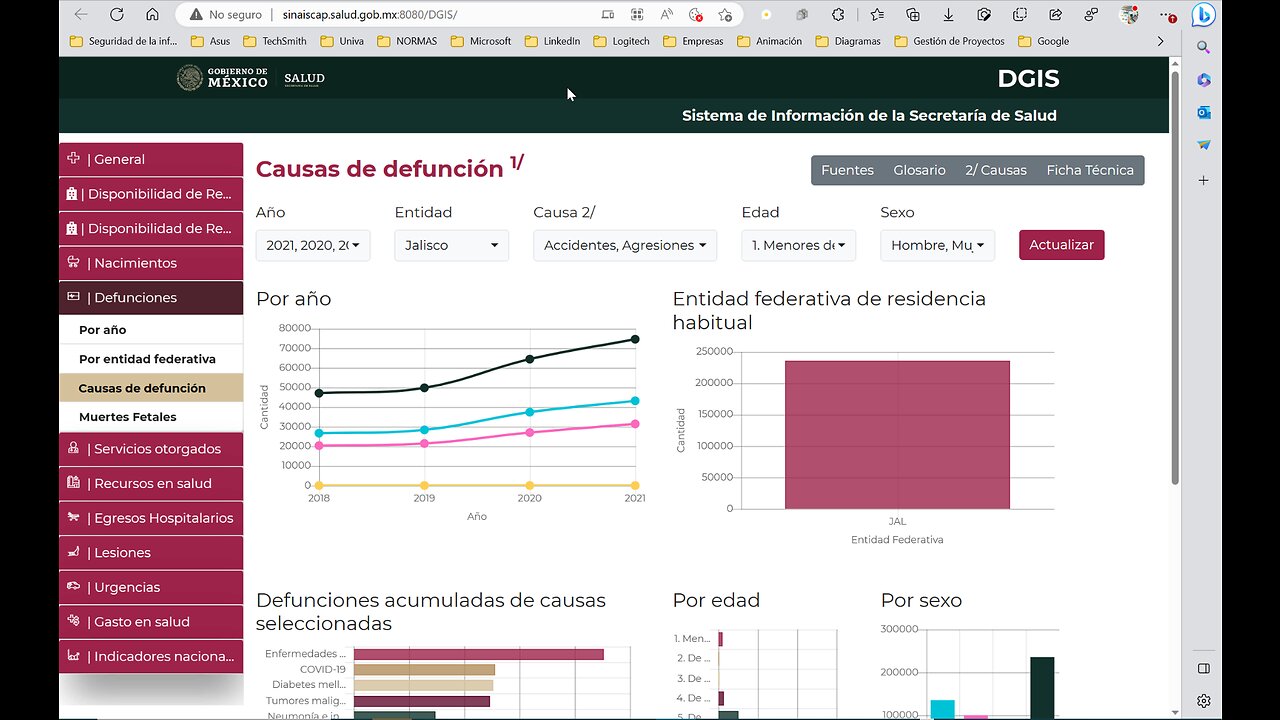Open the collections icon in toolbar
This screenshot has height=720, width=1280.
click(912, 15)
